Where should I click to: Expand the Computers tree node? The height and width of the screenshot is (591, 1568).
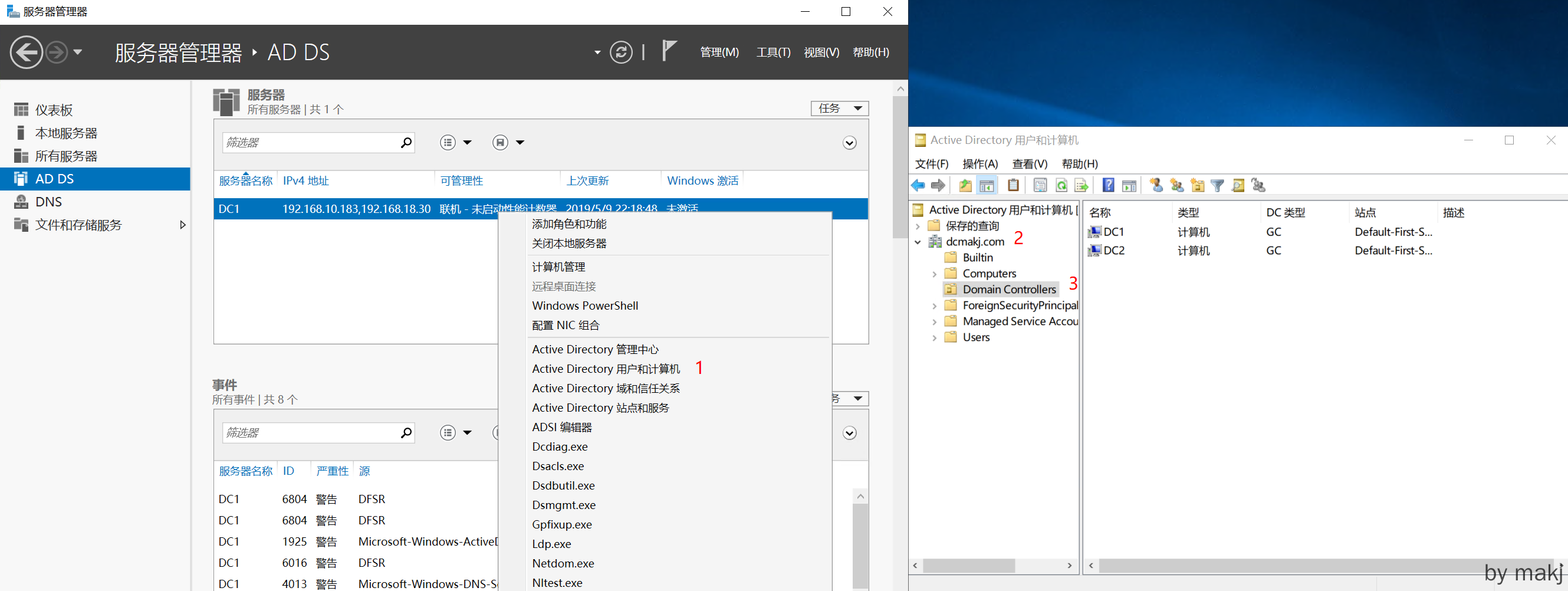pyautogui.click(x=934, y=274)
